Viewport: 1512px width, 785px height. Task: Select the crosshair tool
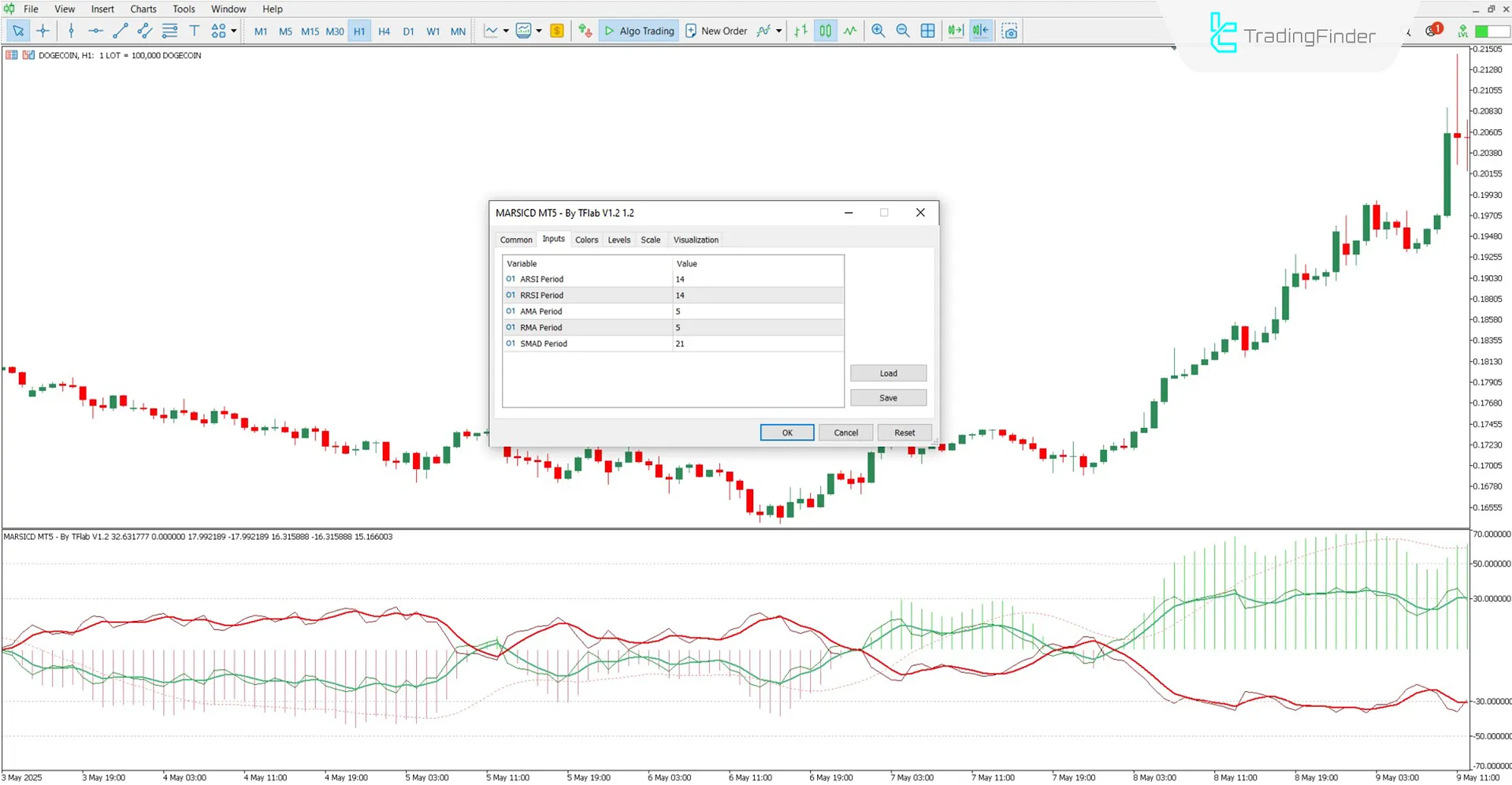point(43,31)
